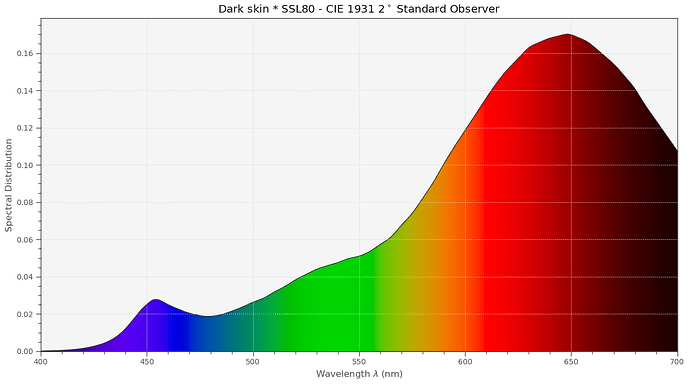Click the 600 tick label on x-axis

[x=465, y=362]
